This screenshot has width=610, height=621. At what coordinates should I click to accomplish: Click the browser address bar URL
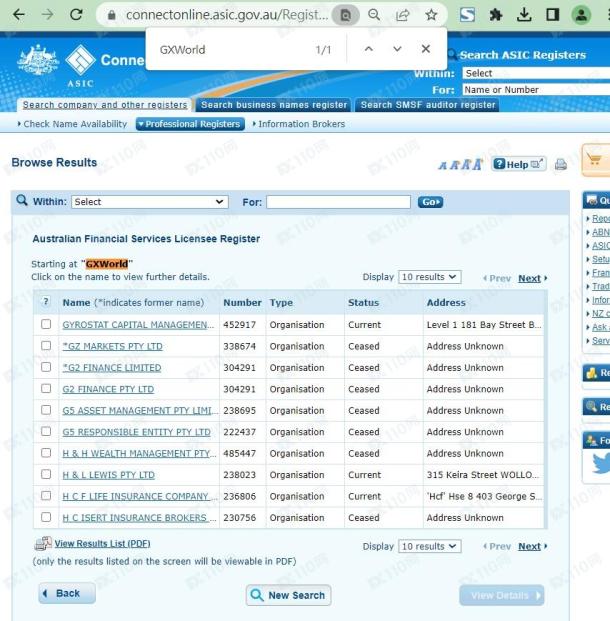tap(227, 15)
